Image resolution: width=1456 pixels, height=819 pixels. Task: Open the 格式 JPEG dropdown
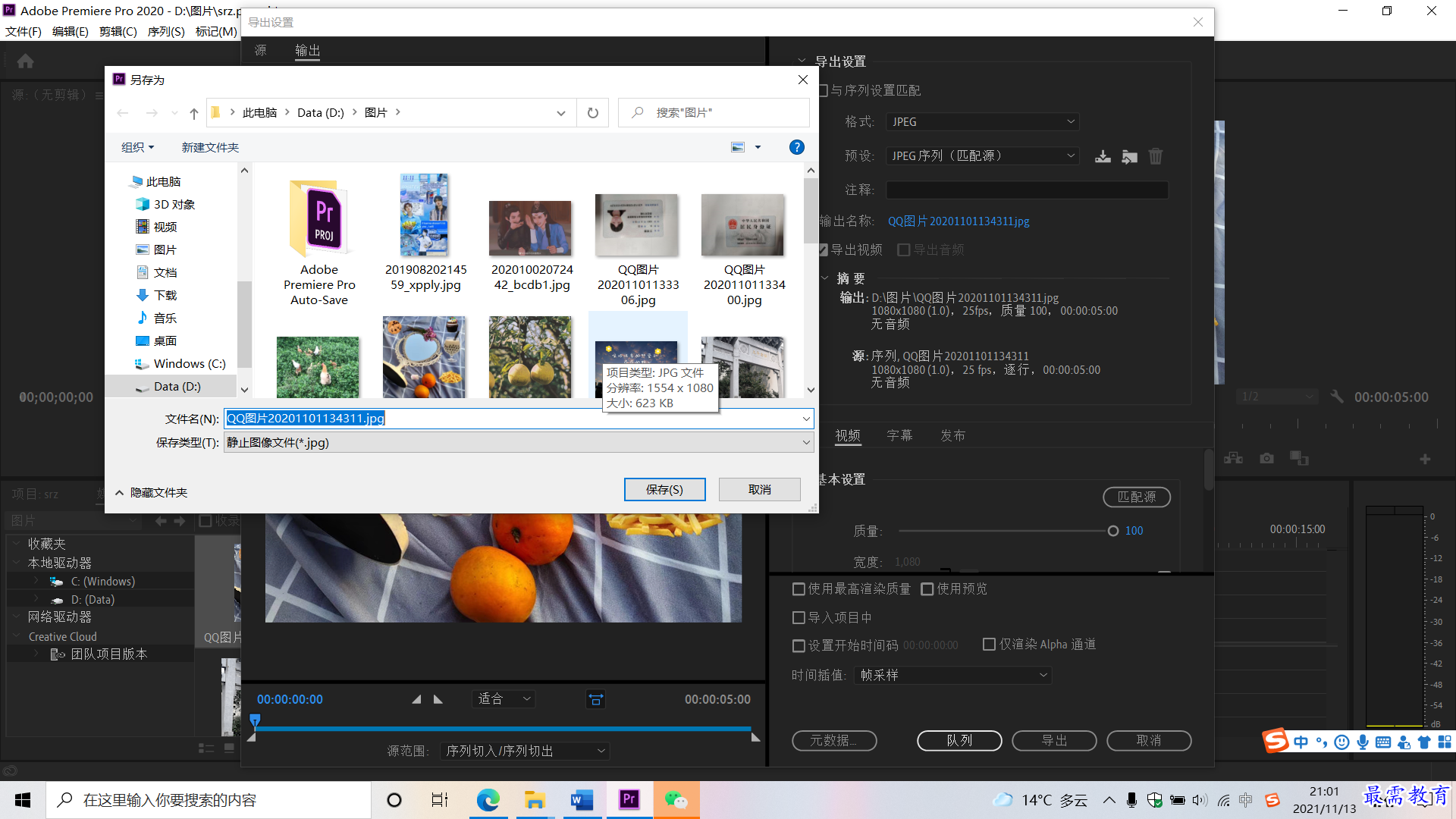pyautogui.click(x=982, y=122)
